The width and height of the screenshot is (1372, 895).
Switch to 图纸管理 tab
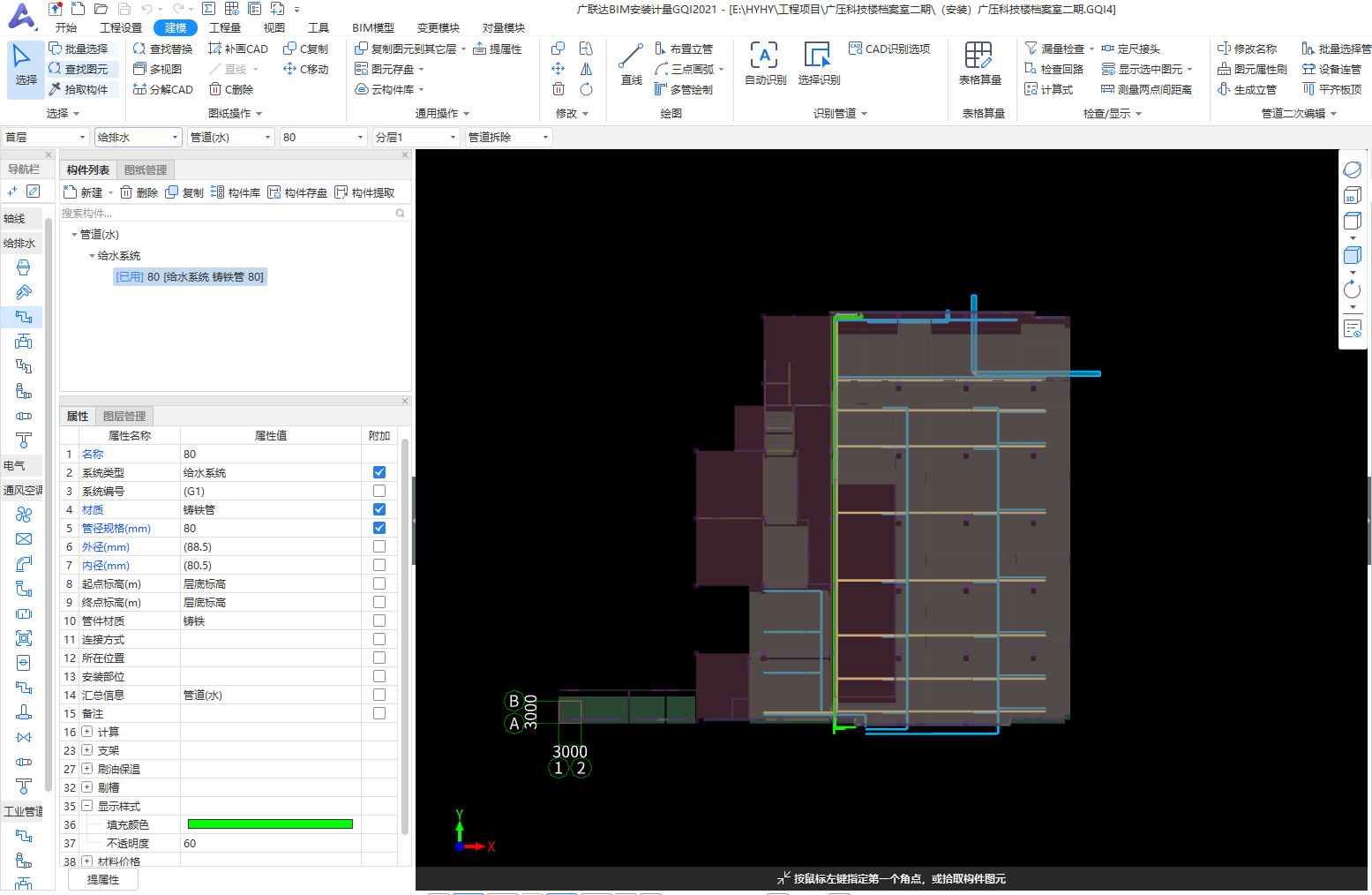(146, 169)
